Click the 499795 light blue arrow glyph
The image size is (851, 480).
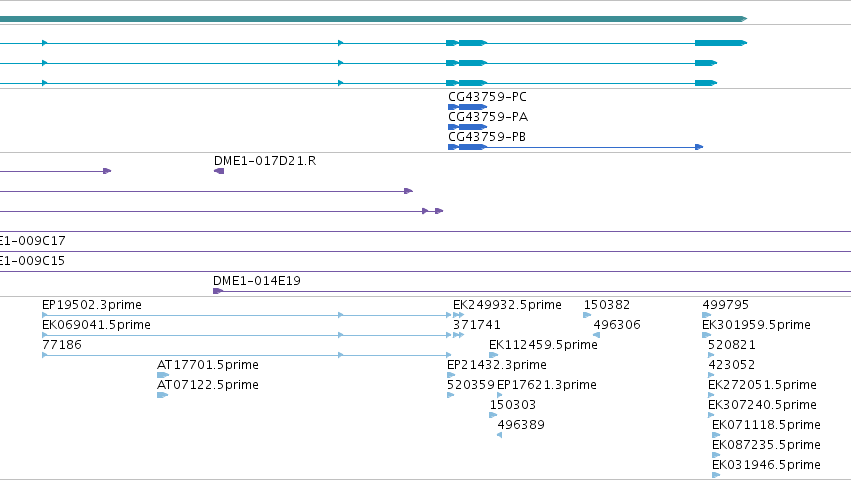(707, 315)
